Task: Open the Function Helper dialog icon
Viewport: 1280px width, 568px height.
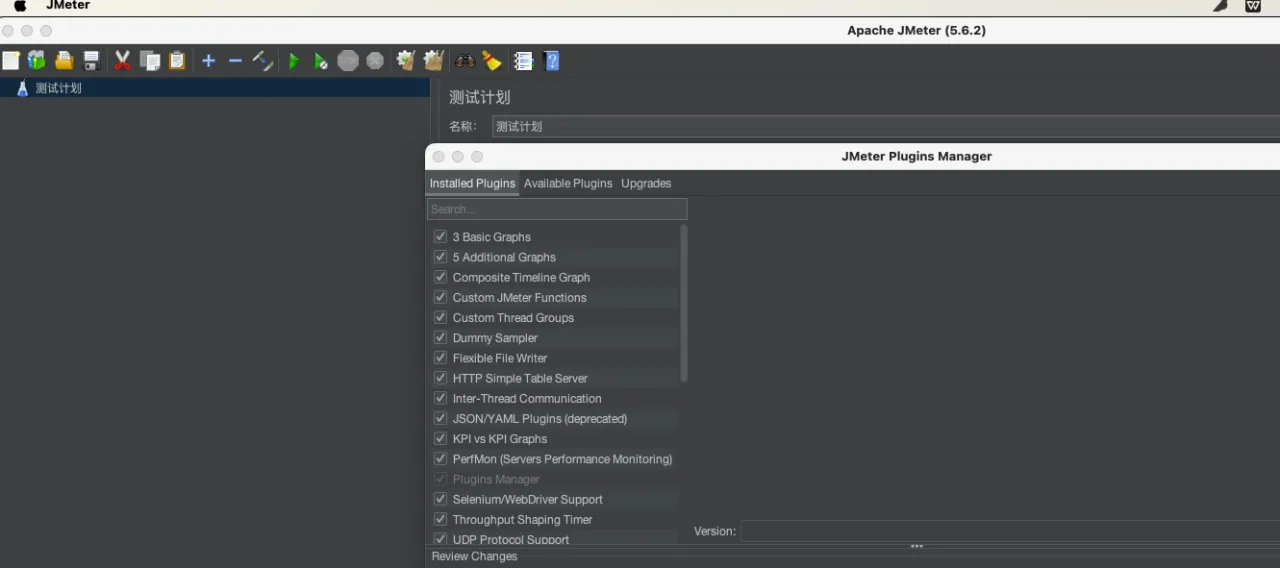Action: [523, 61]
